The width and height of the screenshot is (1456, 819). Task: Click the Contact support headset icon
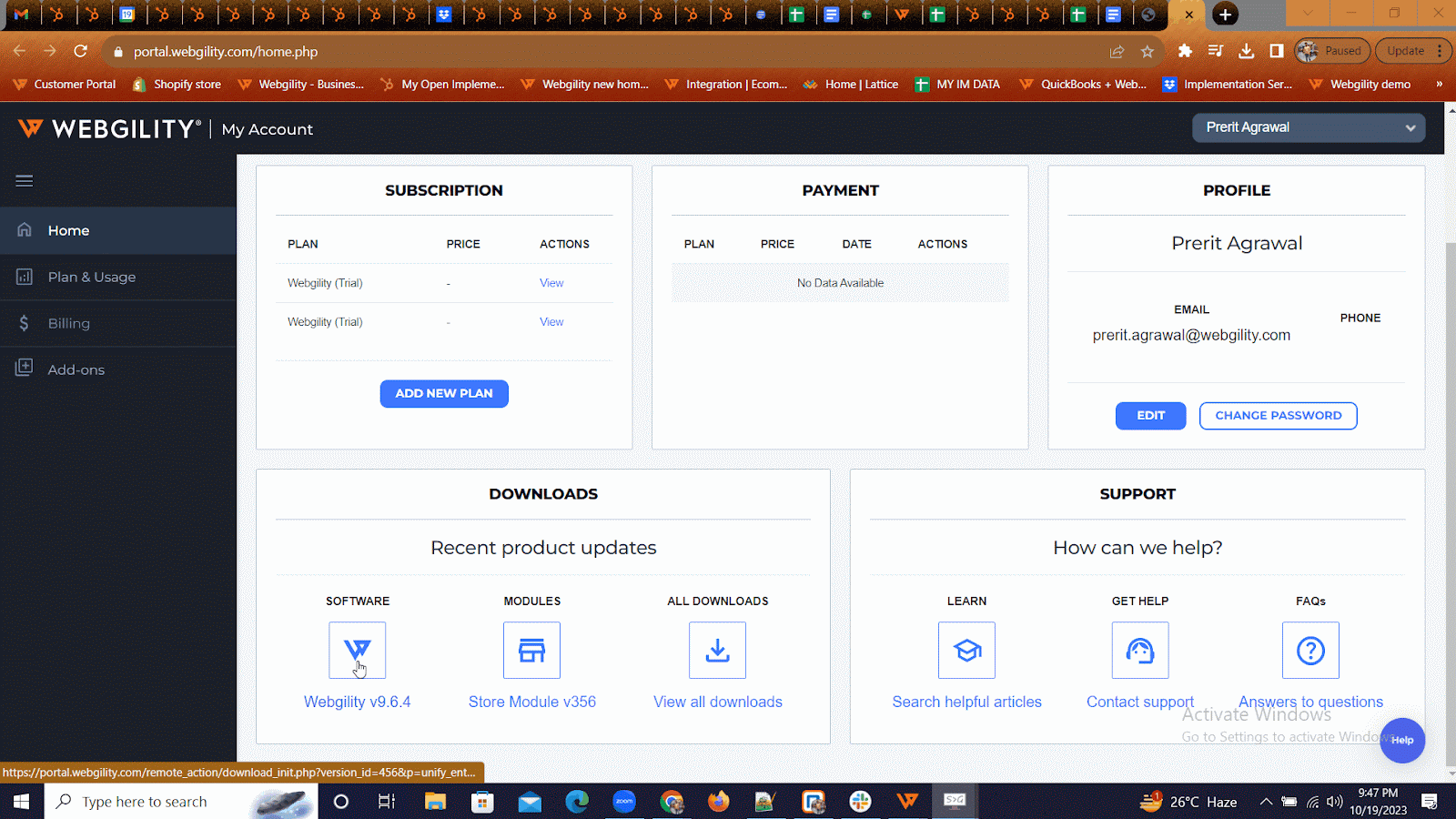[x=1139, y=650]
